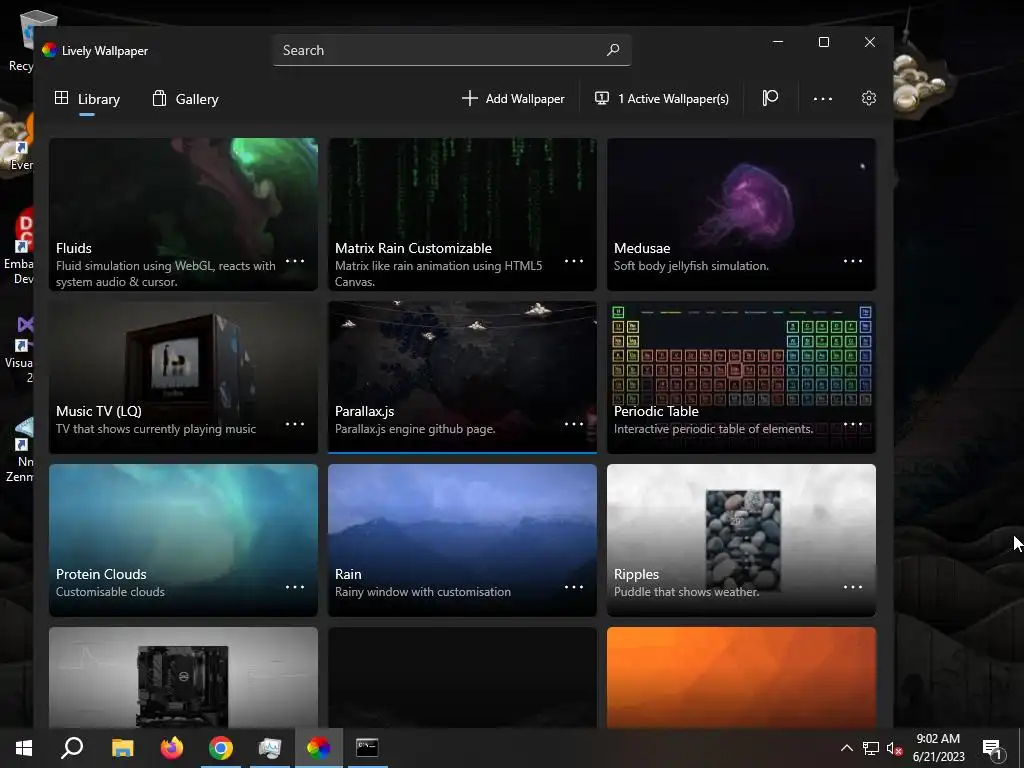
Task: Launch Google Chrome from the taskbar
Action: [221, 748]
